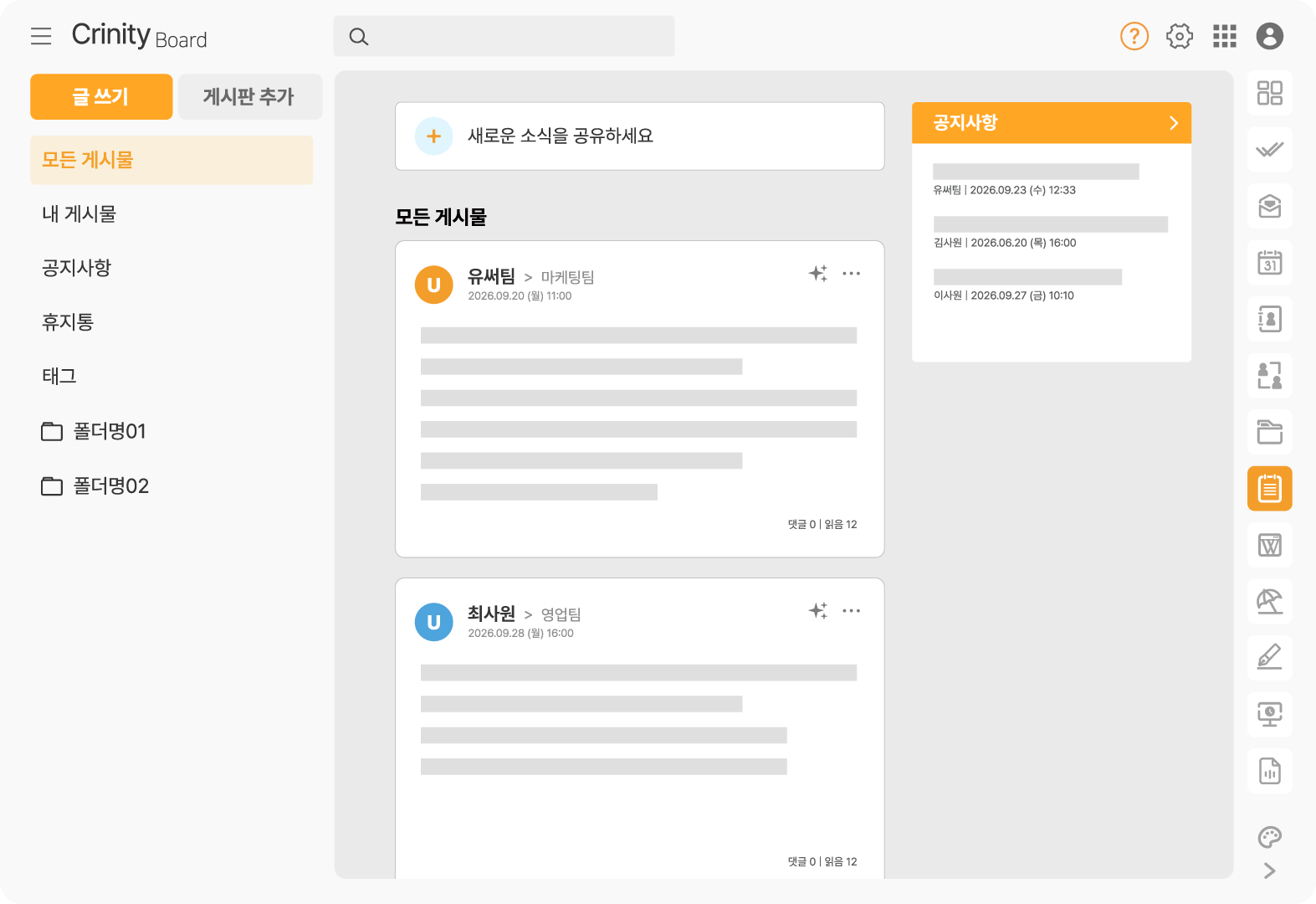This screenshot has height=904, width=1316.
Task: Click the 게시판 추가 button
Action: pyautogui.click(x=249, y=97)
